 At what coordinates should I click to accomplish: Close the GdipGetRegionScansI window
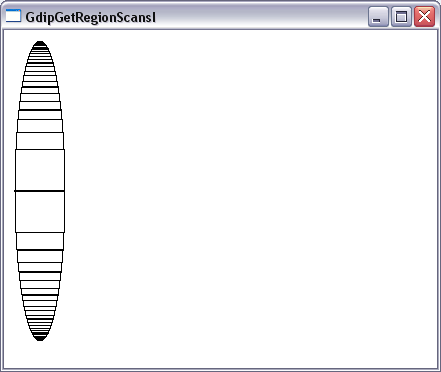tap(424, 16)
